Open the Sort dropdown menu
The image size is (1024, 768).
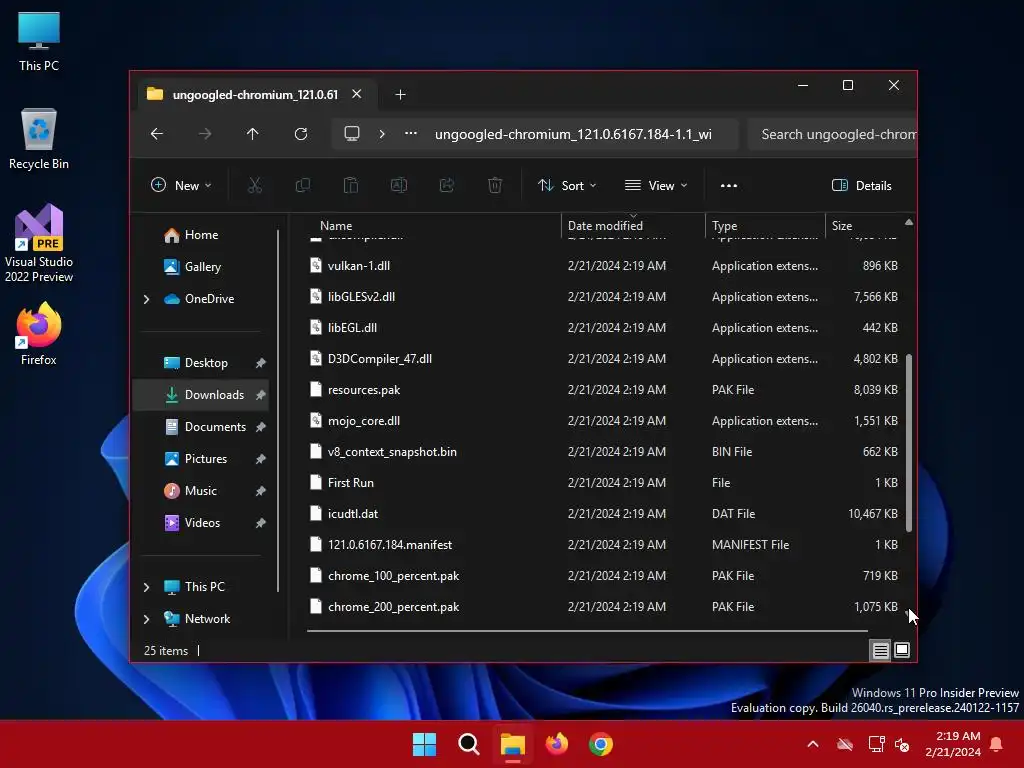[567, 185]
